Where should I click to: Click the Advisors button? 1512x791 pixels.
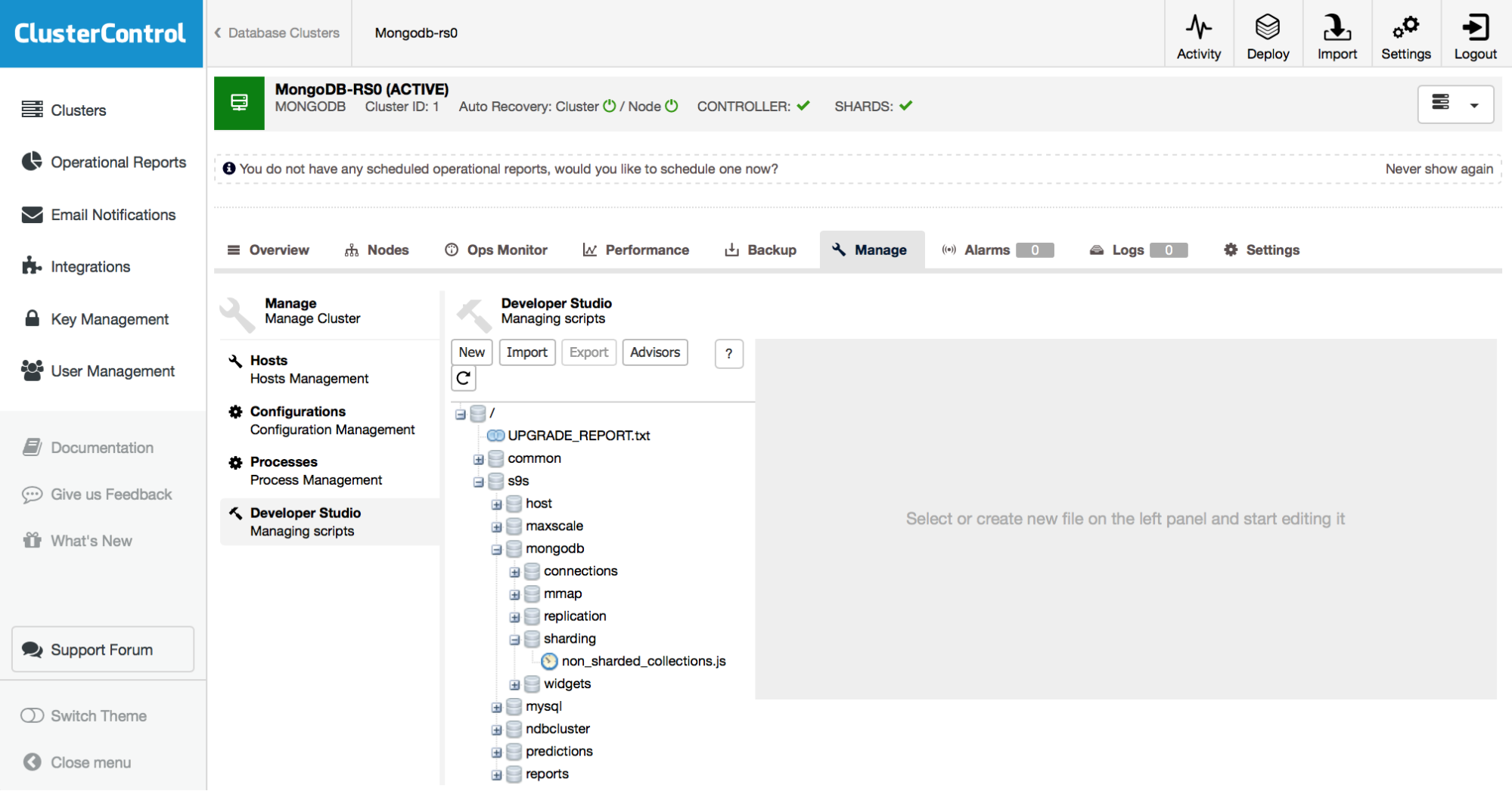point(655,352)
